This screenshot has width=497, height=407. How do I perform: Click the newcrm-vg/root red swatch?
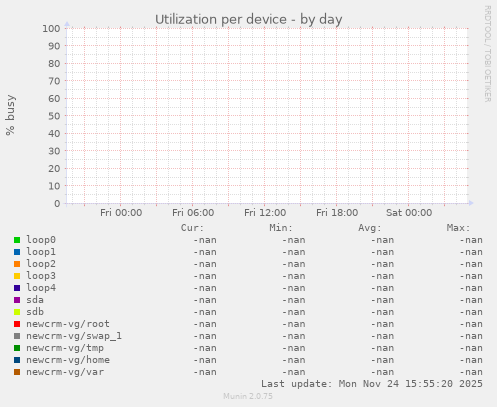pyautogui.click(x=17, y=324)
